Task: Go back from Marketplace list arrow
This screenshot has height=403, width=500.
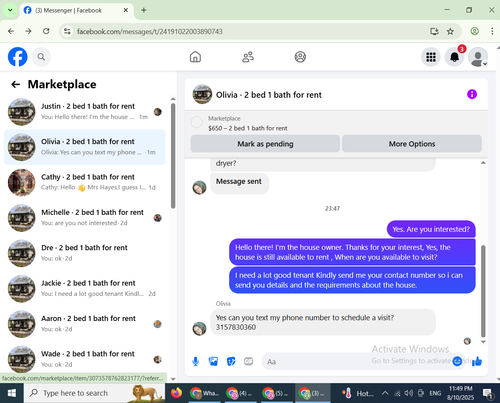Action: click(x=16, y=84)
